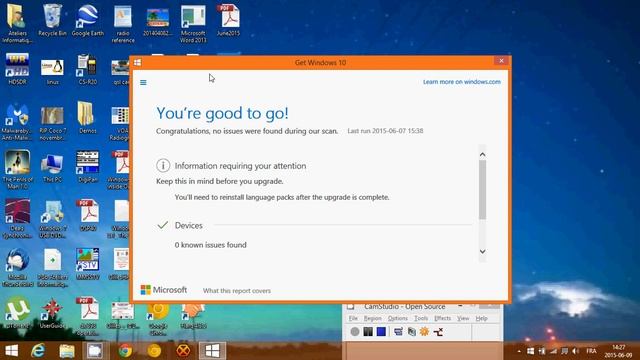Click the CamStudio orange sun-shaped icon

pos(424,331)
